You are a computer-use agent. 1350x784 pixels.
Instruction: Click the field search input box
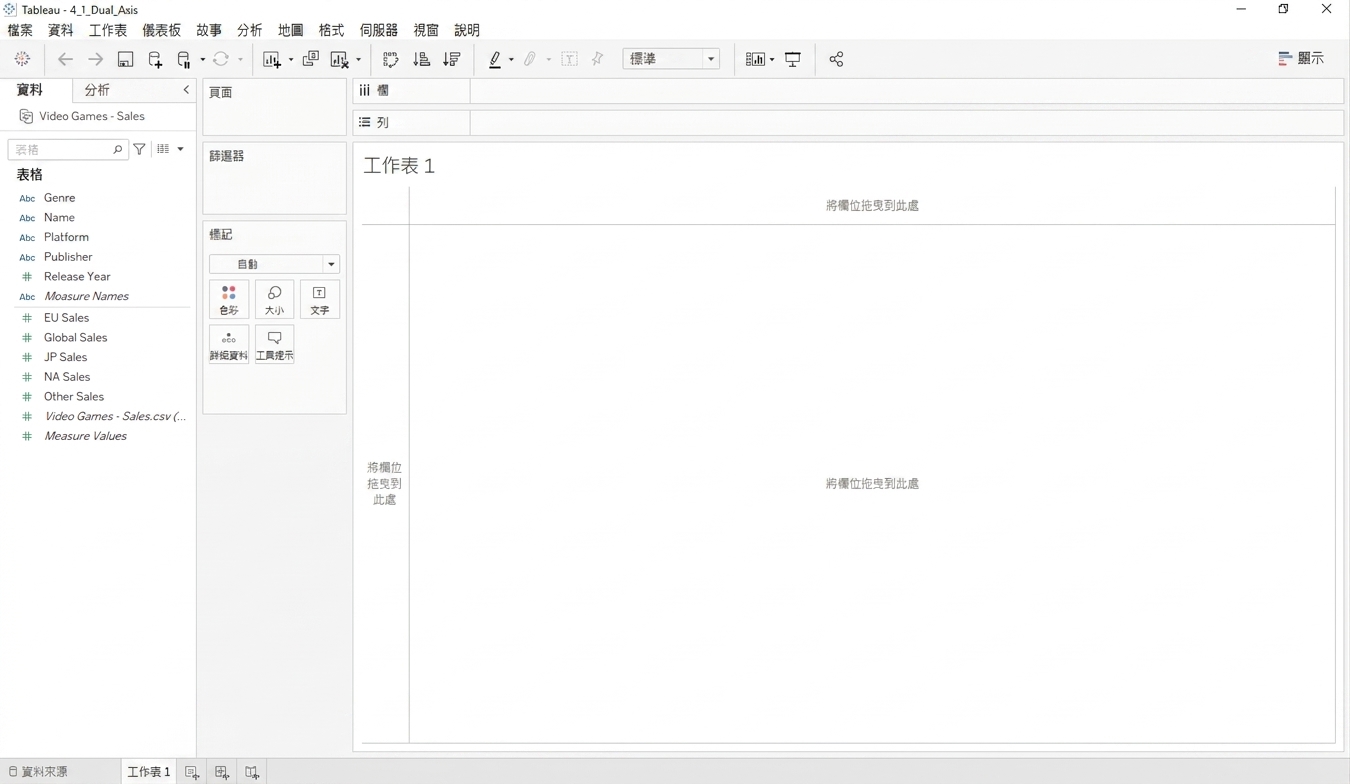[68, 149]
